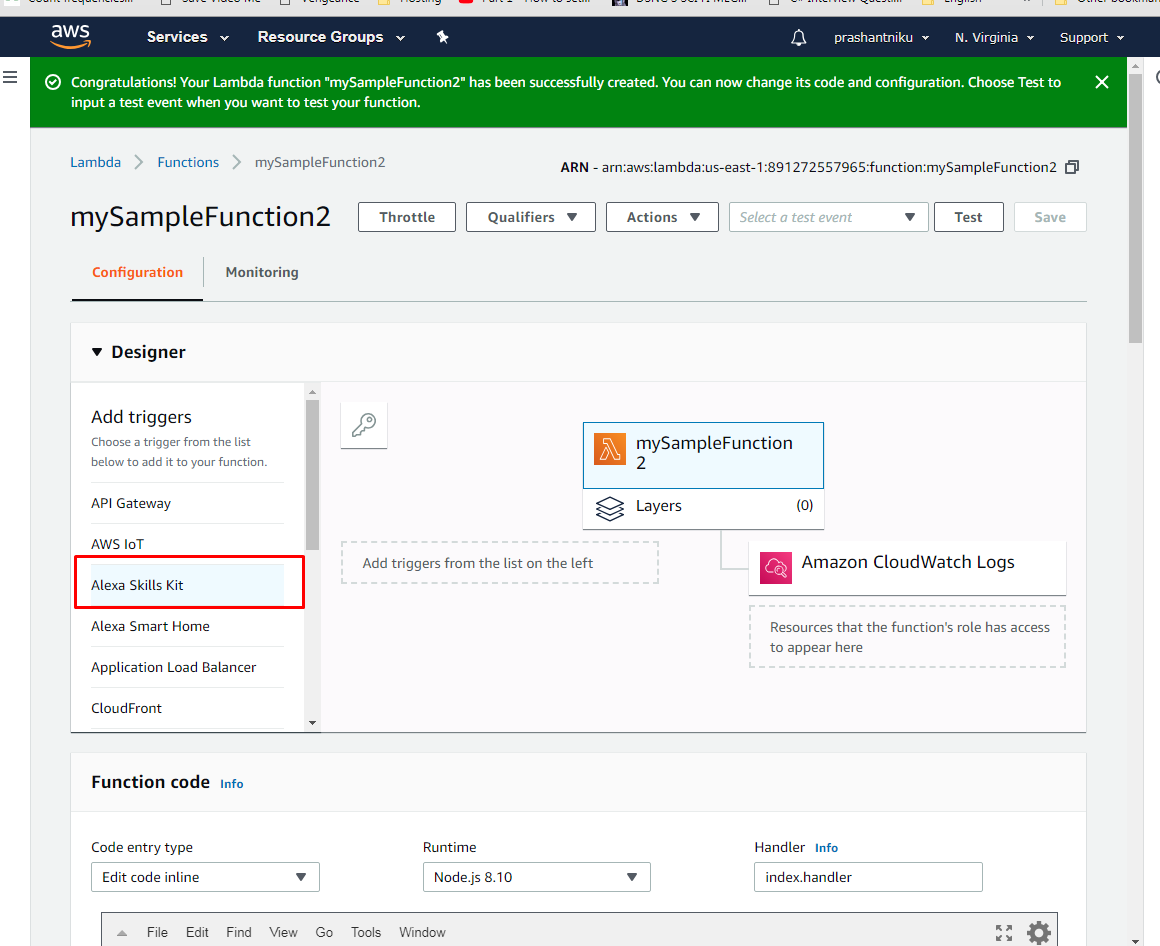Open the Code entry type dropdown

click(x=206, y=877)
